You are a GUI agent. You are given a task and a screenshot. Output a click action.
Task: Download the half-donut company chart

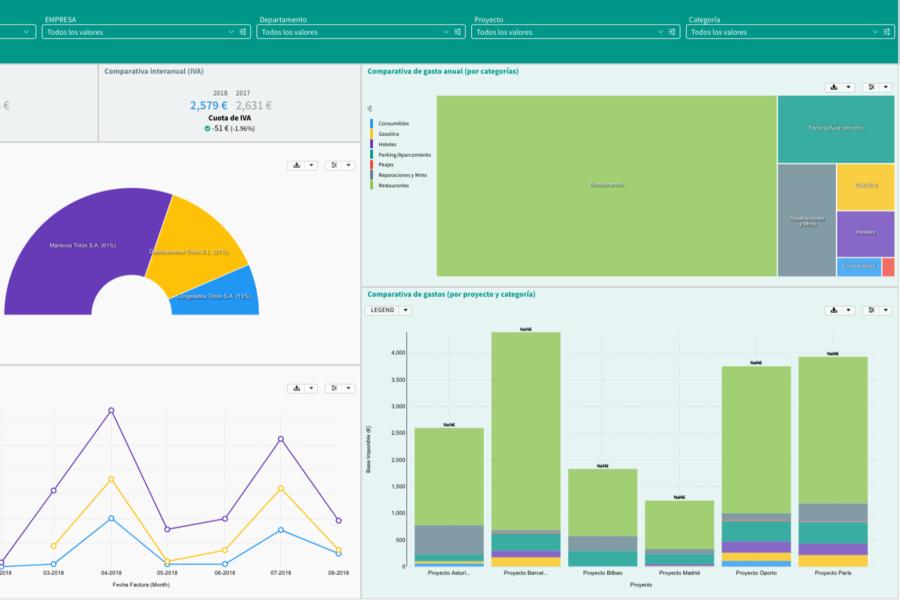point(297,165)
